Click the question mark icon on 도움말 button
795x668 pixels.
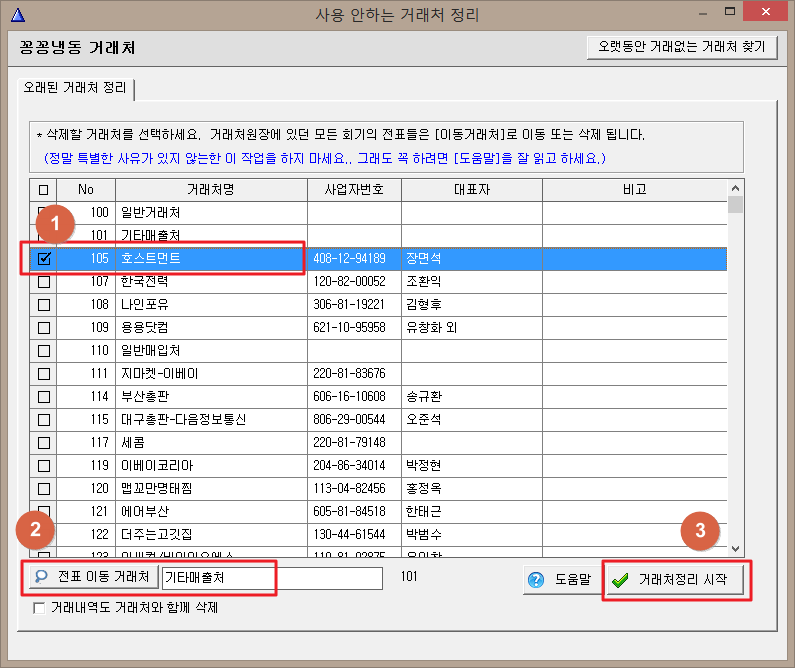point(535,579)
